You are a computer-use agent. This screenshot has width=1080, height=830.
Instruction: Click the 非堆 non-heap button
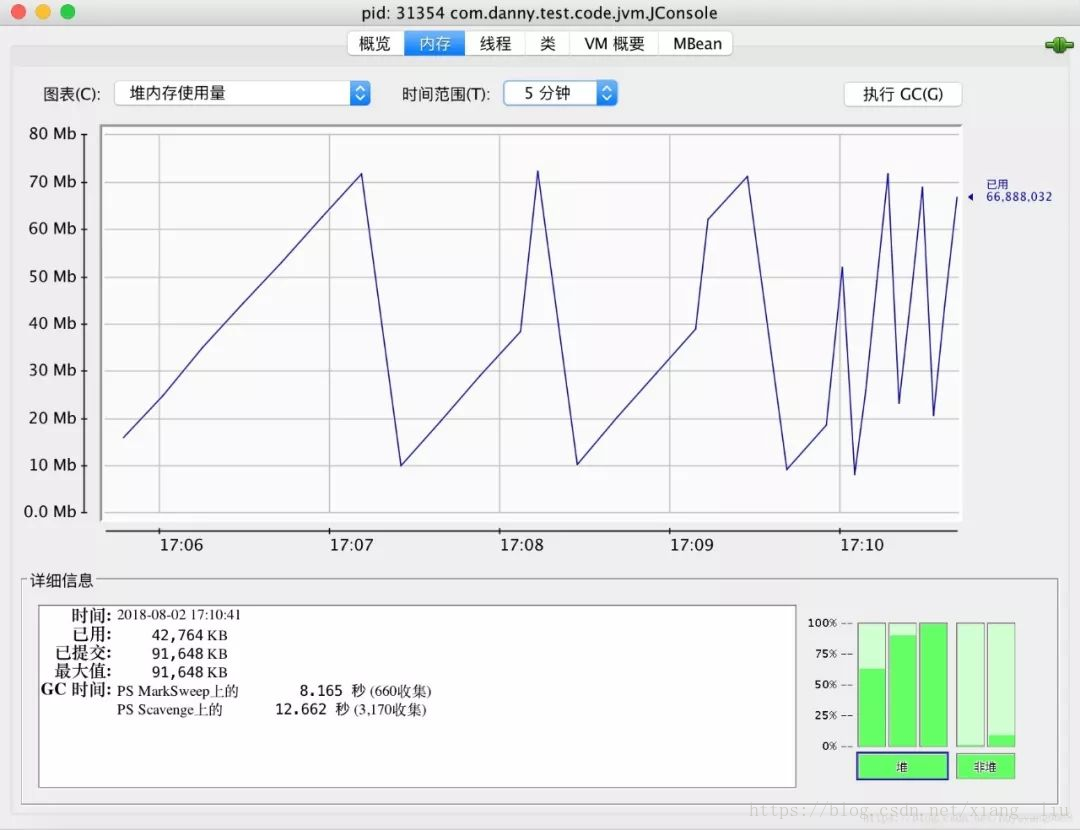tap(985, 766)
